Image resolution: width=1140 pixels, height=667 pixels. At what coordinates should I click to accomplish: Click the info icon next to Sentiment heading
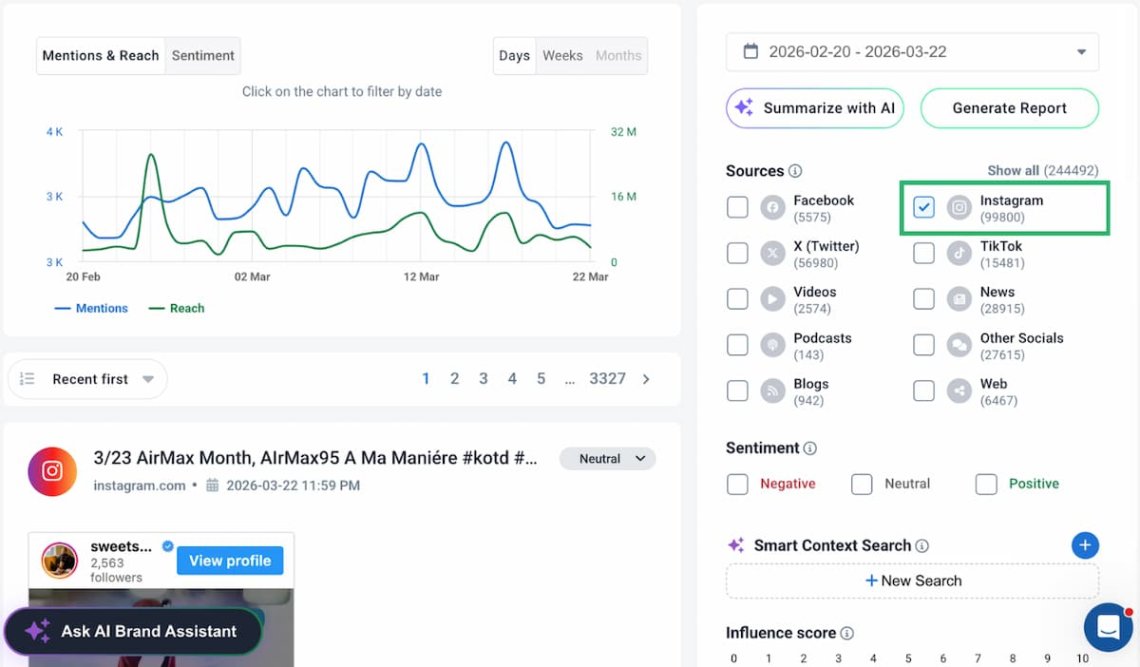pos(810,448)
